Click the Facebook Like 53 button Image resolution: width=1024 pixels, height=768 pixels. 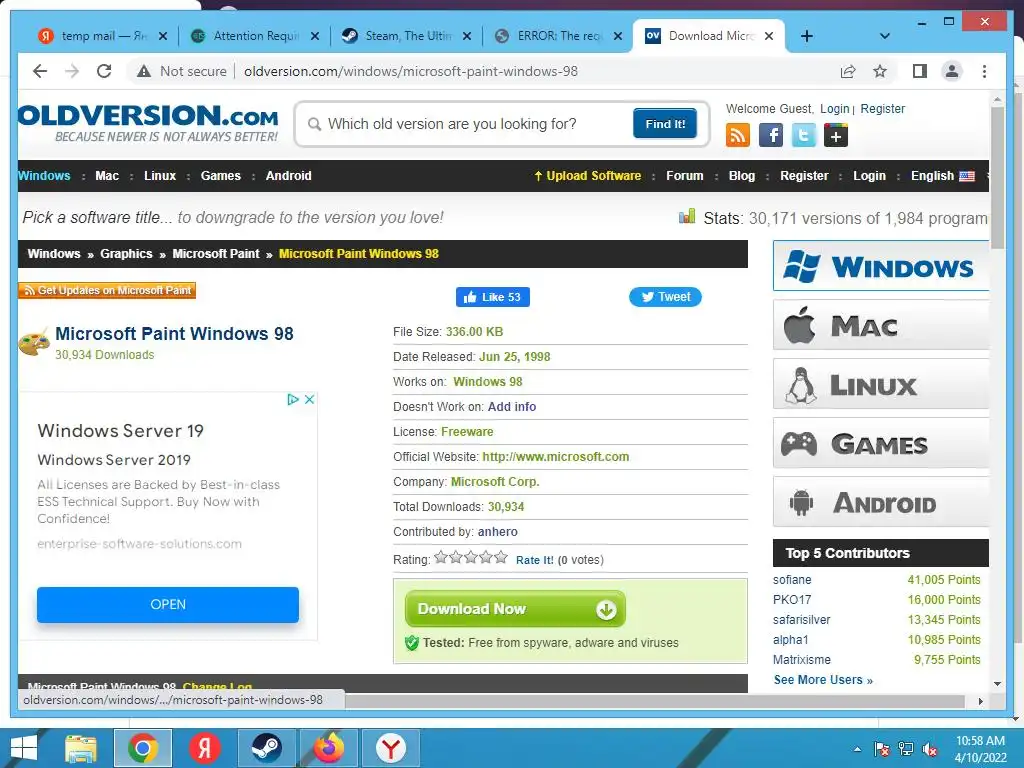(492, 297)
